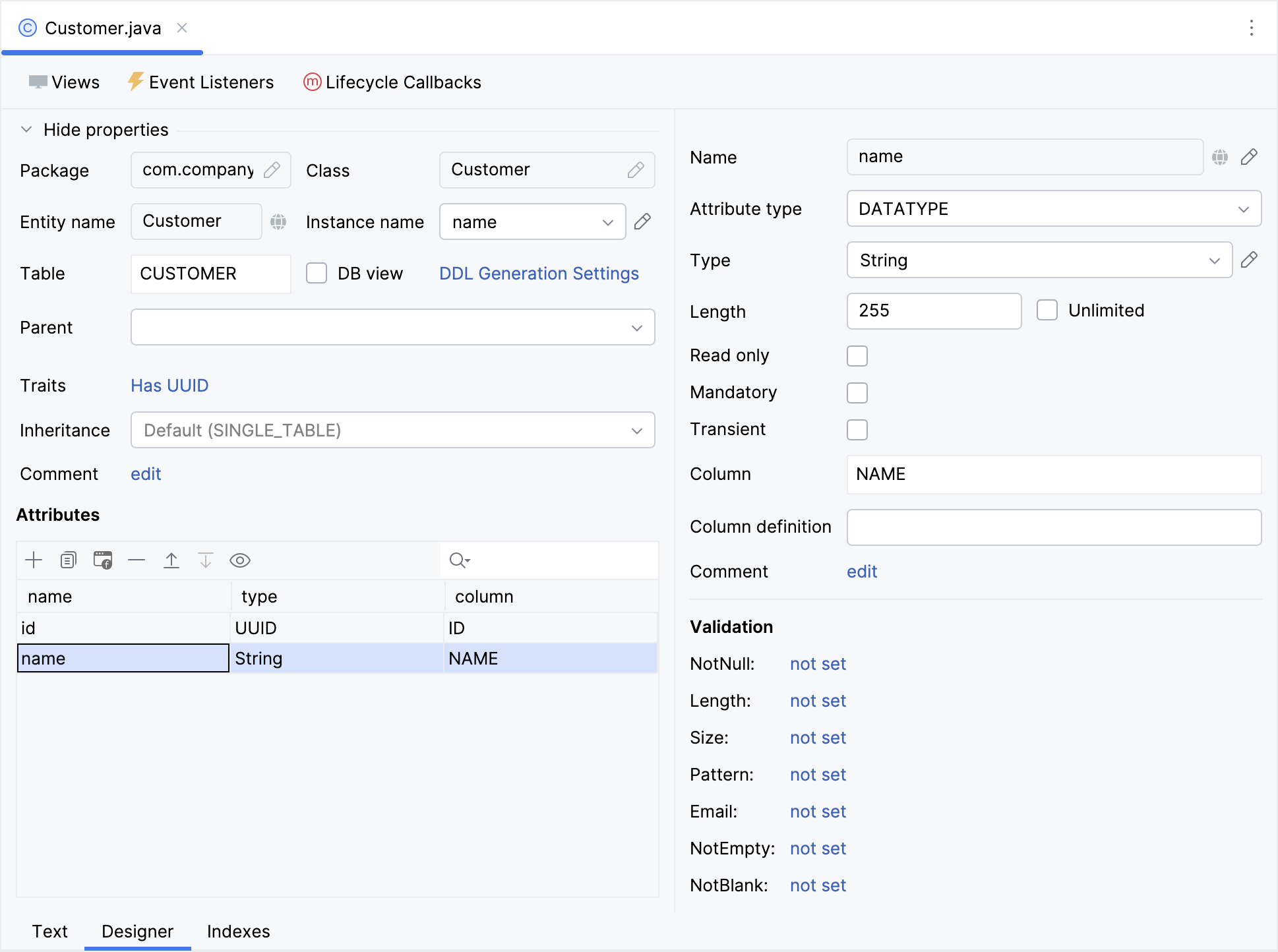This screenshot has height=952, width=1278.
Task: Switch to the Indexes tab
Action: point(238,931)
